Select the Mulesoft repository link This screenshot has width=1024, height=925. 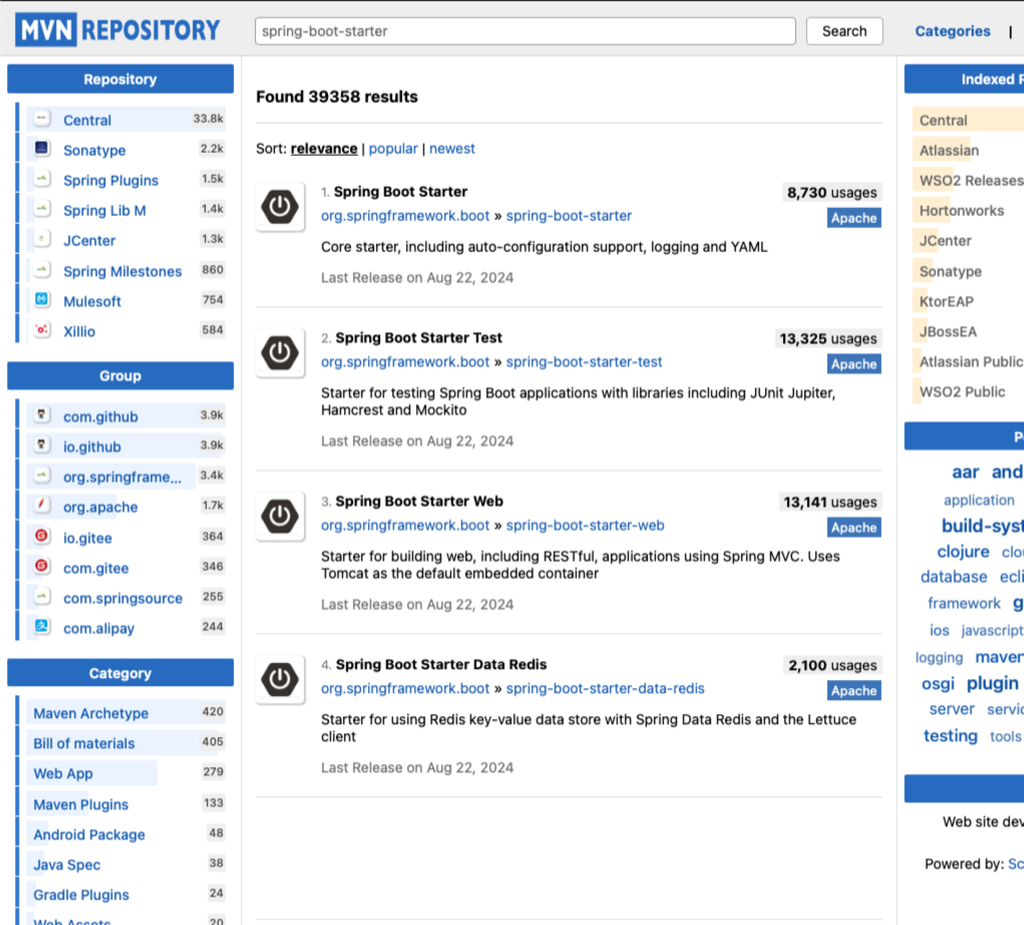92,302
